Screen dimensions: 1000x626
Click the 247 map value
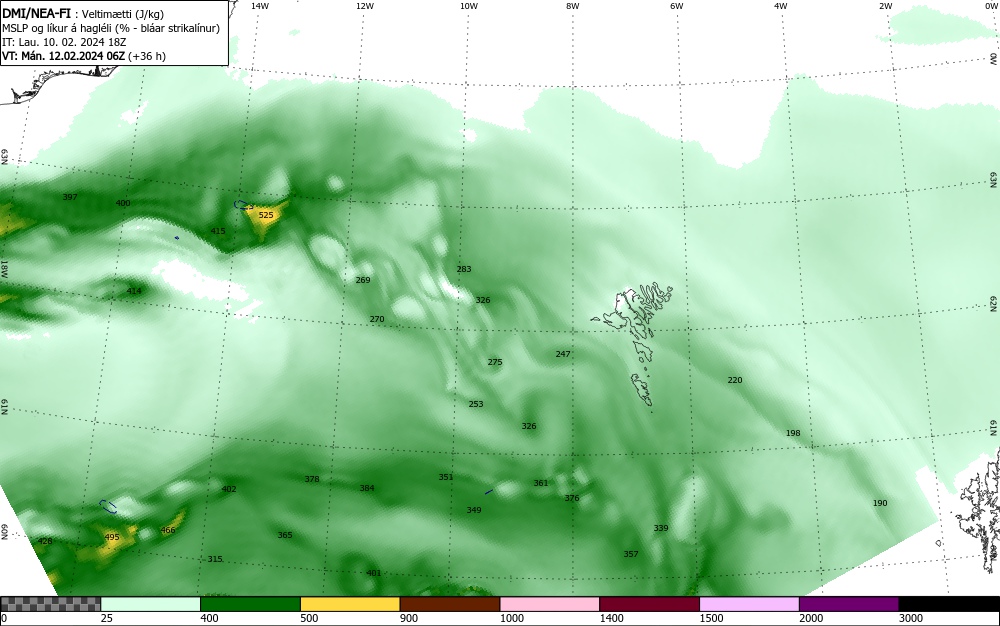[563, 354]
